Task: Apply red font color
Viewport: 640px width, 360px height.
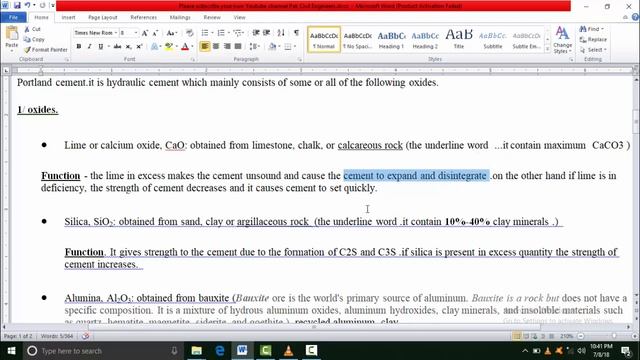Action: (185, 47)
